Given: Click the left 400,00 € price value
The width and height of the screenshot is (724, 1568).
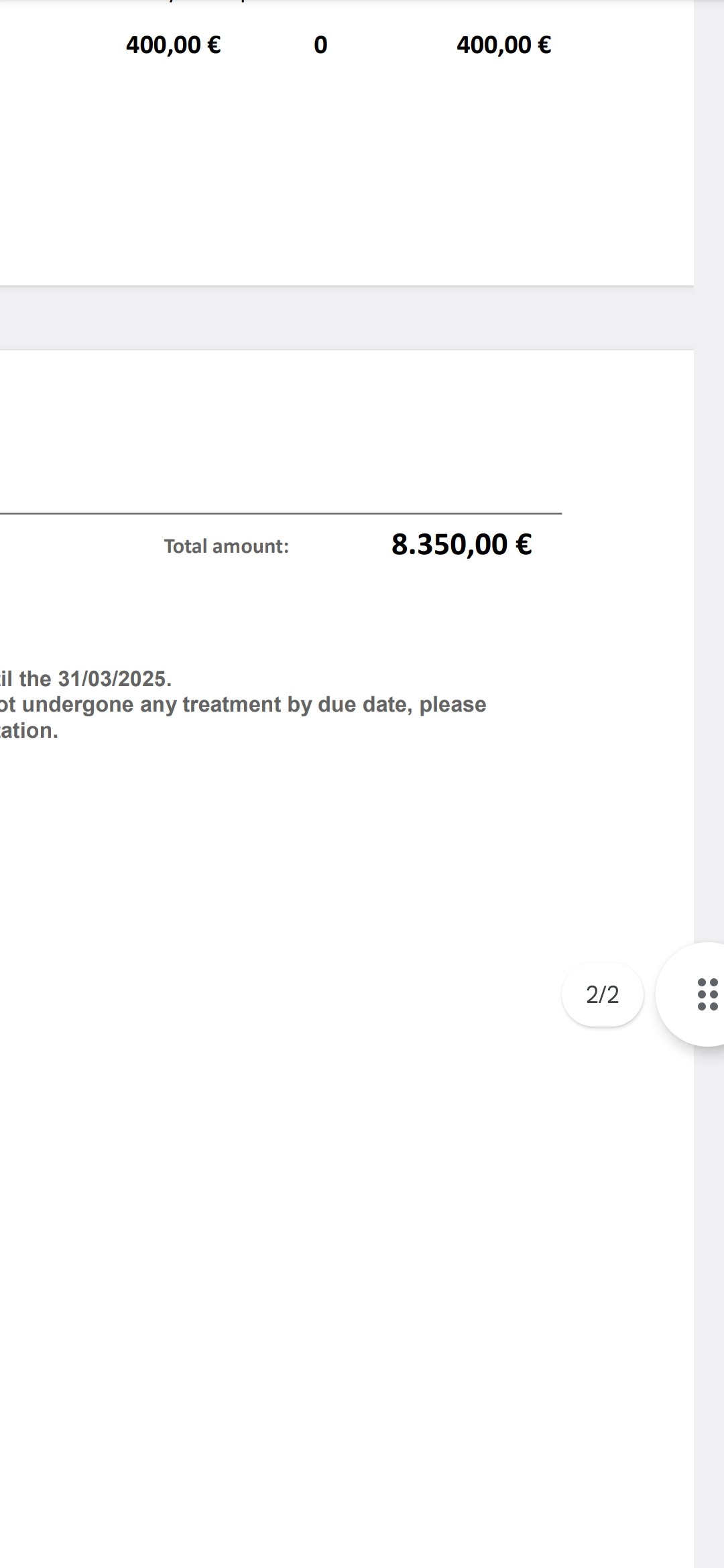Looking at the screenshot, I should [x=173, y=45].
